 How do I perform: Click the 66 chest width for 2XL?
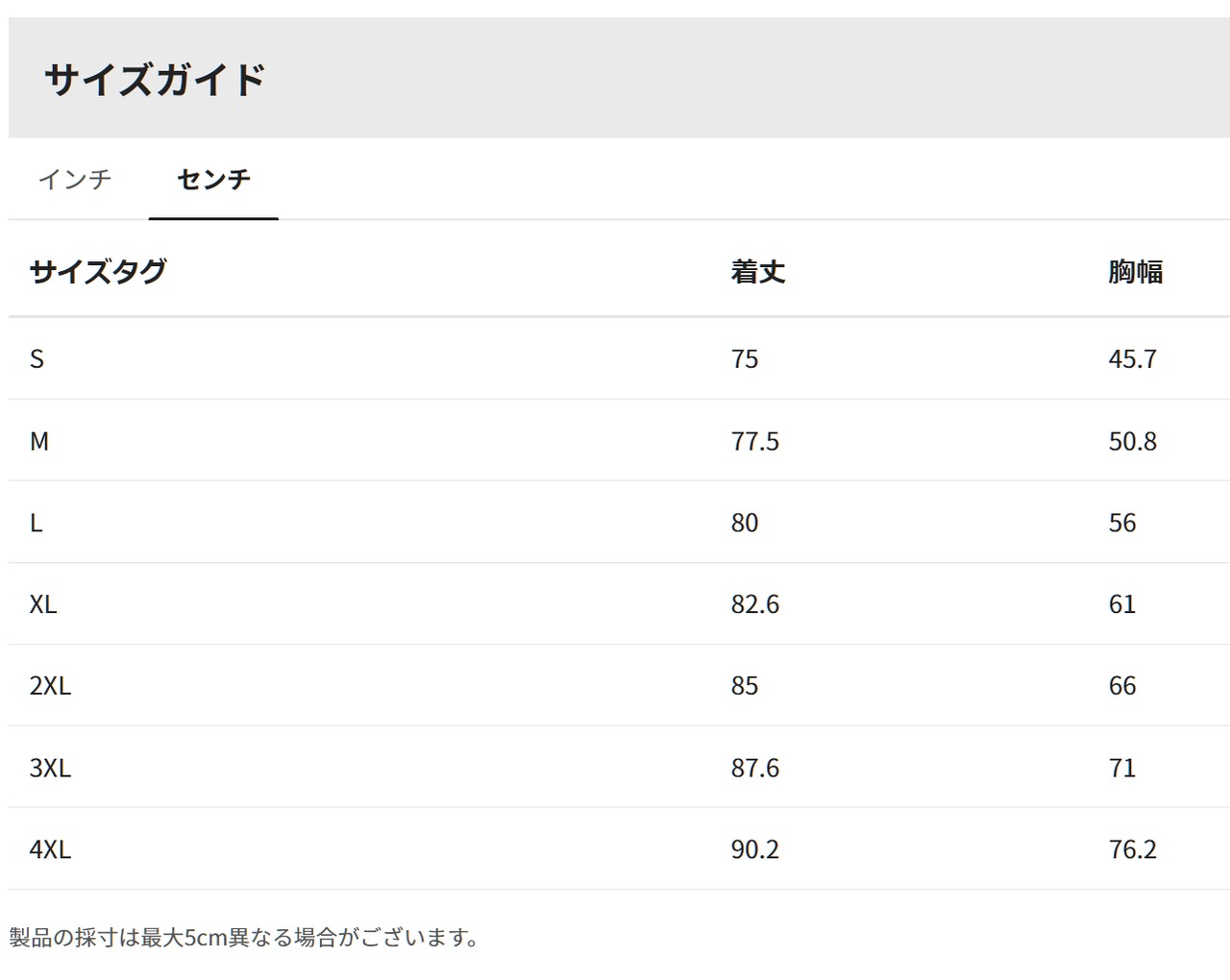1121,686
